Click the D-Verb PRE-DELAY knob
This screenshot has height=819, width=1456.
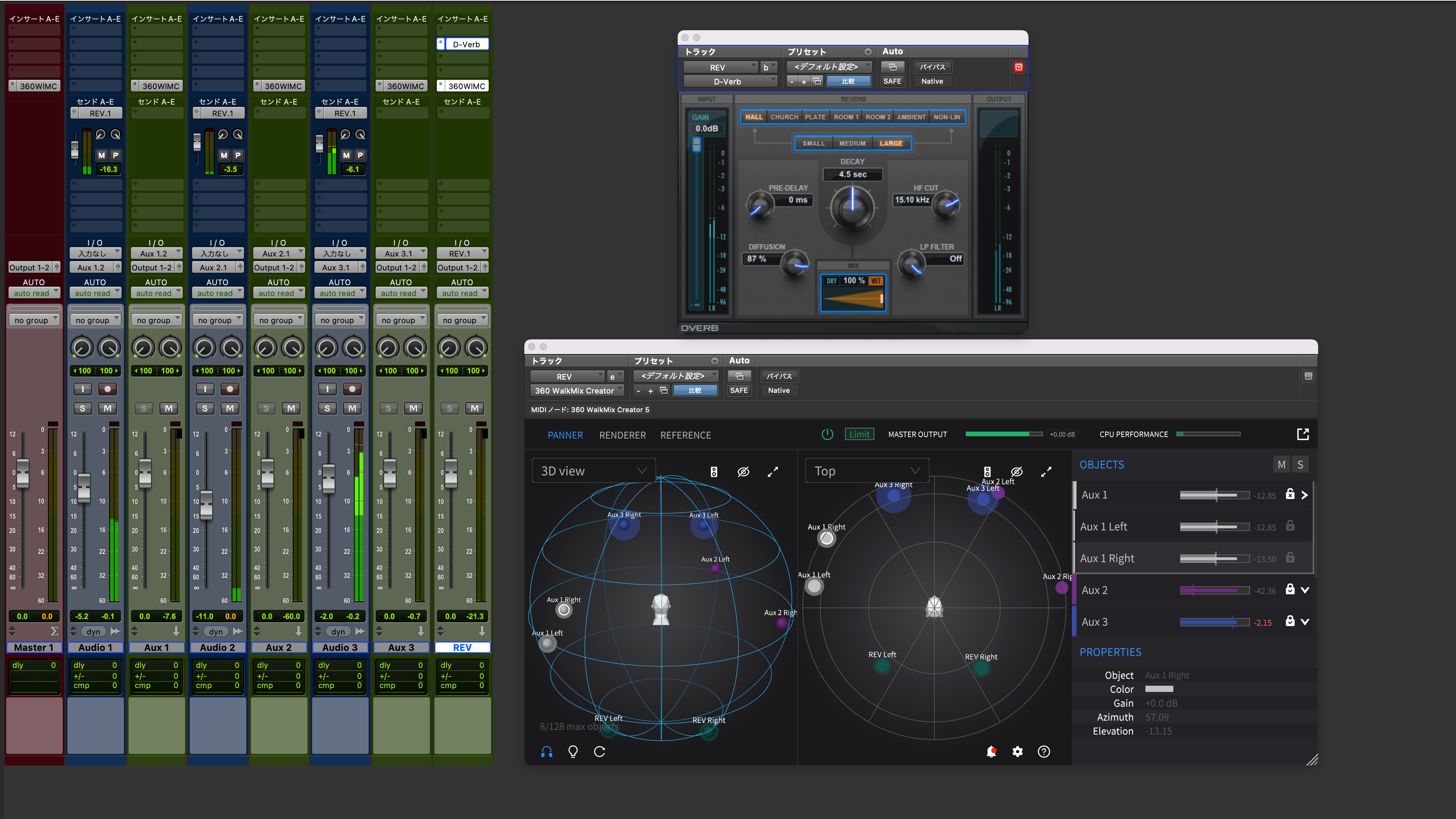tap(760, 205)
